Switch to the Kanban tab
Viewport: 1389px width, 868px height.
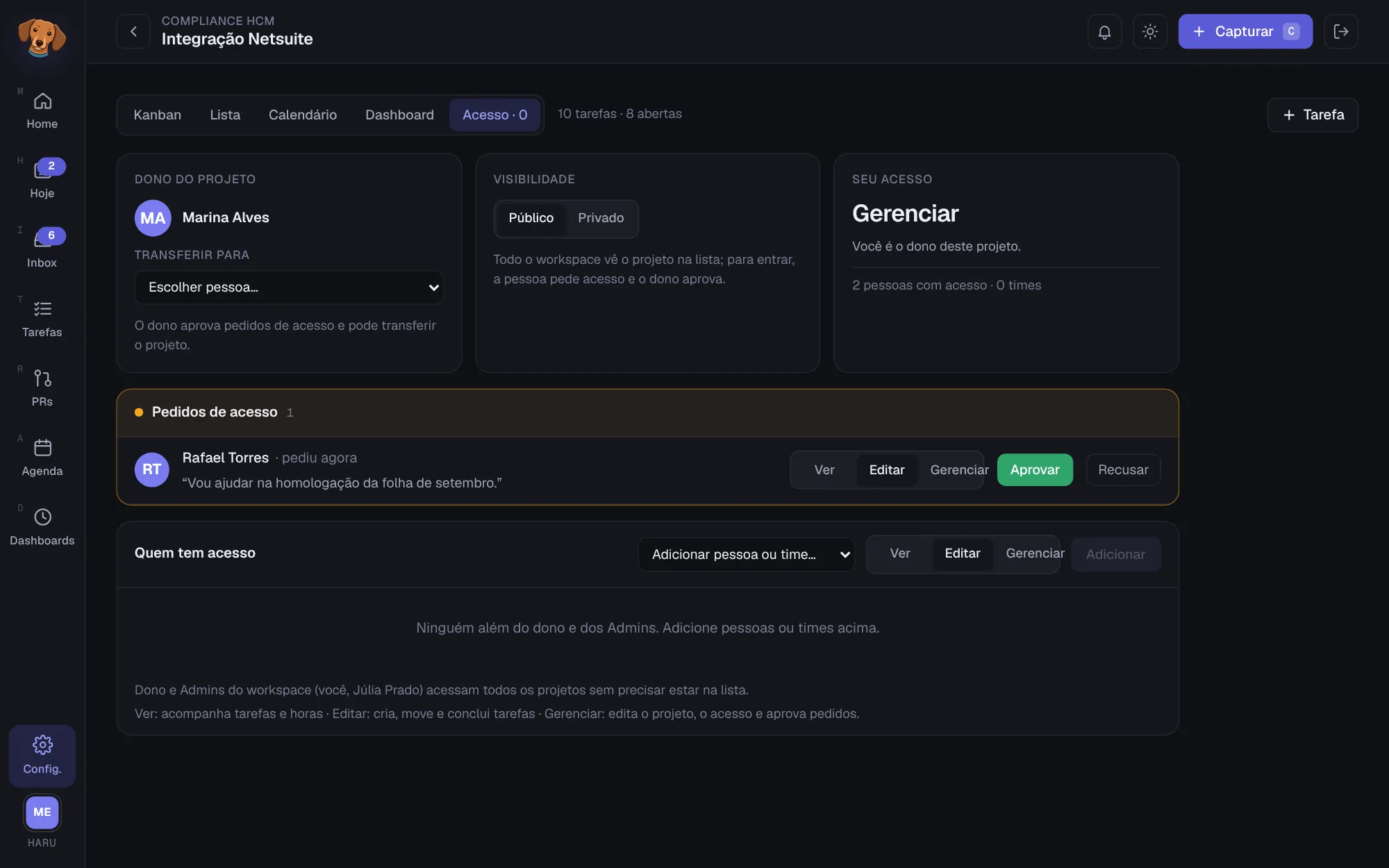(x=157, y=115)
